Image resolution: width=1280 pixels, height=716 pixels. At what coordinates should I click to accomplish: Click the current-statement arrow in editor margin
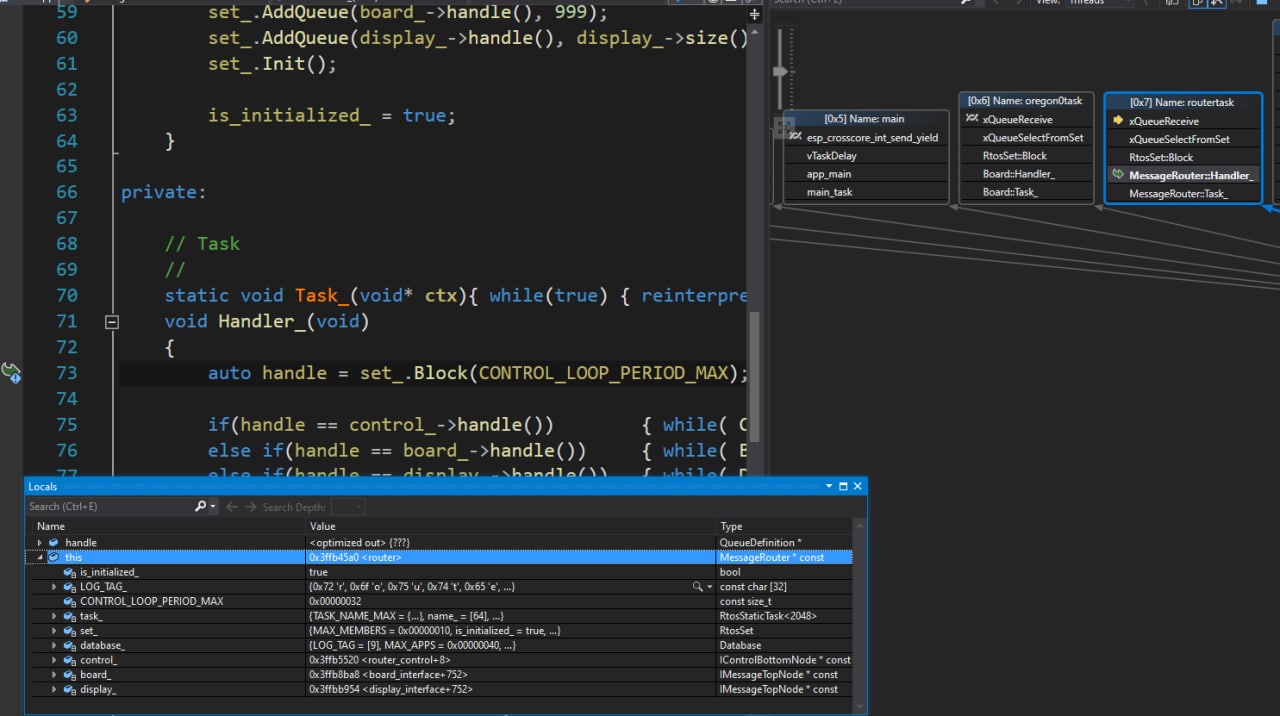pos(11,373)
